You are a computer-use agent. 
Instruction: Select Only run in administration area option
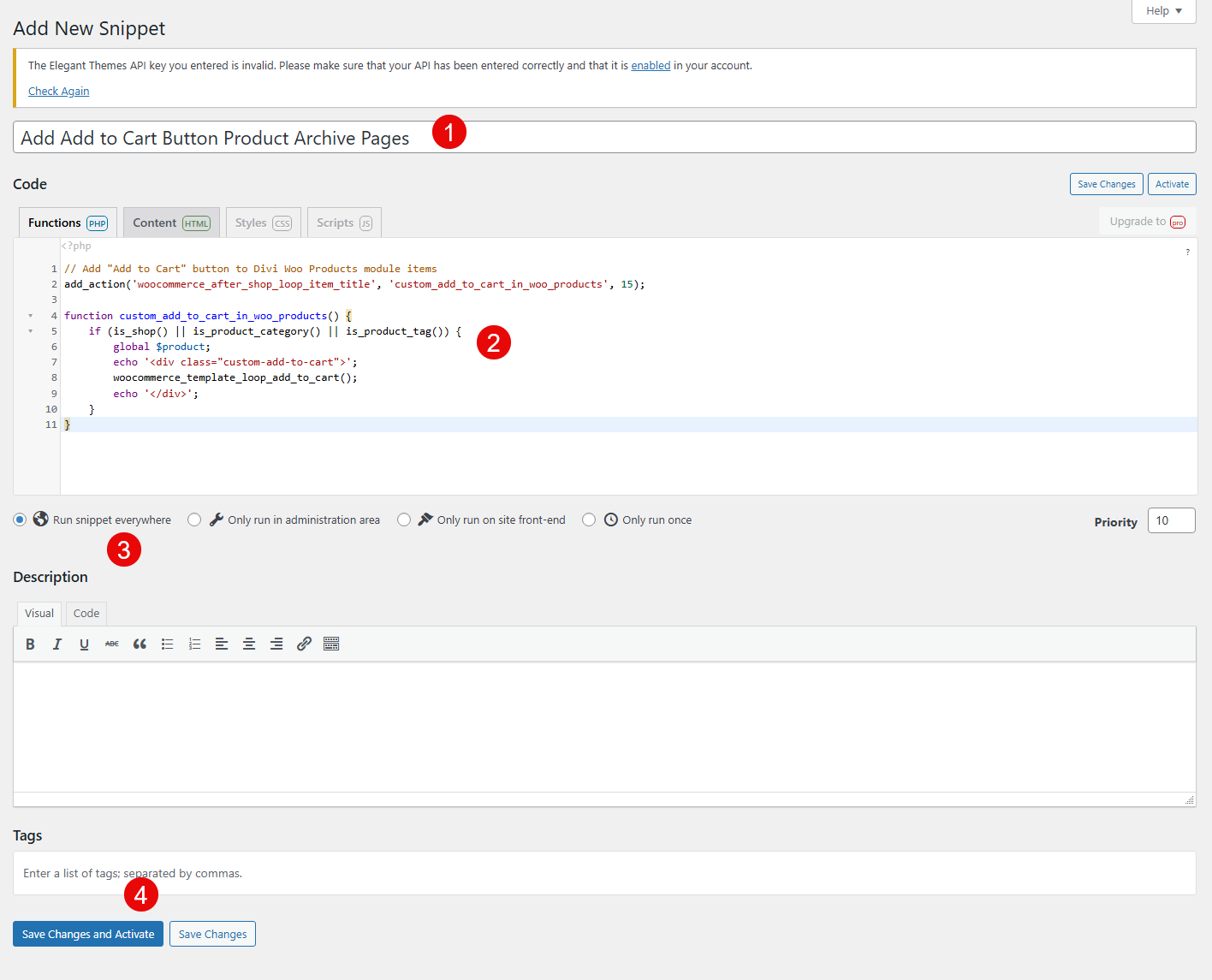coord(194,520)
